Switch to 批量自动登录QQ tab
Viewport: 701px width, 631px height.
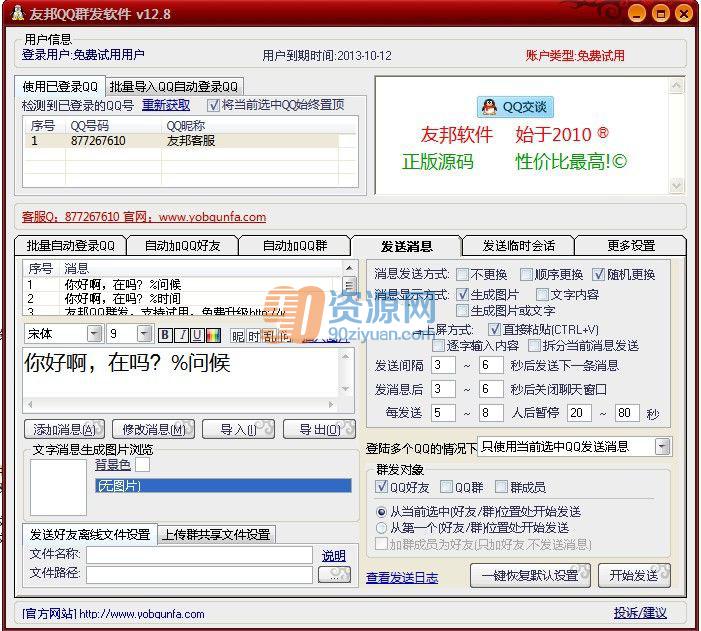click(70, 246)
